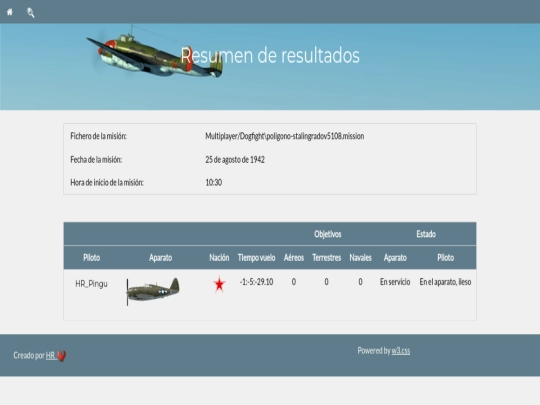540x405 pixels.
Task: Click the flight time -1:-5:-29.10
Action: (x=256, y=282)
